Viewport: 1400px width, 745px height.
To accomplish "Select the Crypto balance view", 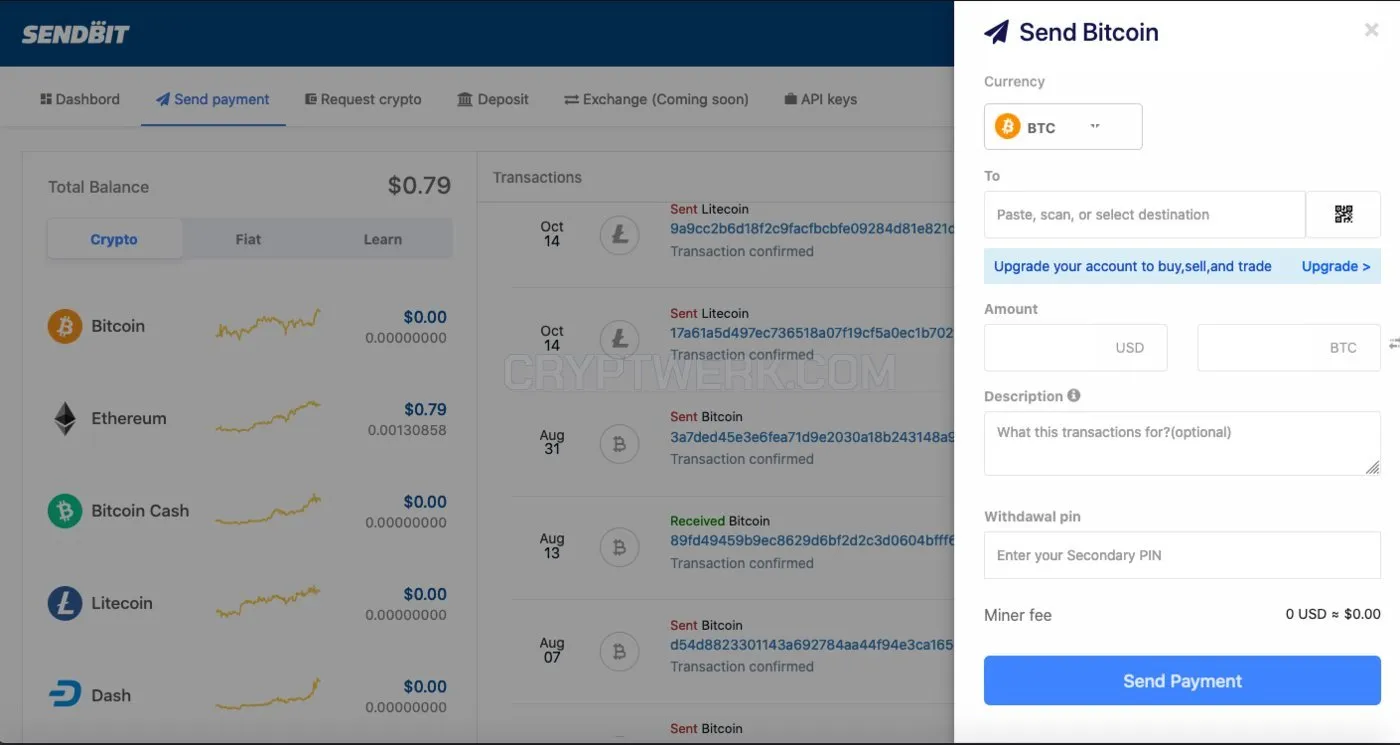I will (114, 239).
